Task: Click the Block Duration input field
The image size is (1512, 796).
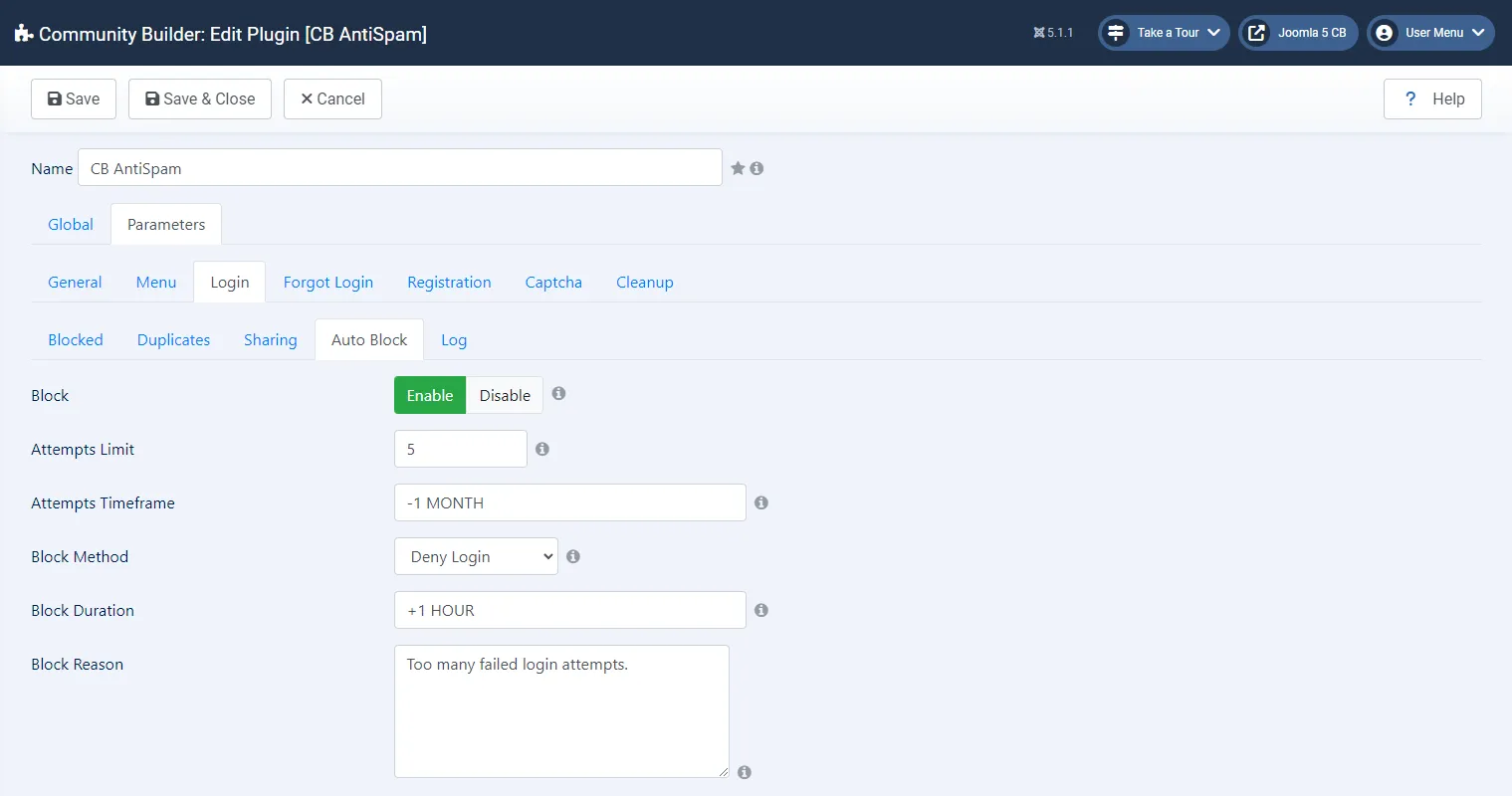Action: pos(570,610)
